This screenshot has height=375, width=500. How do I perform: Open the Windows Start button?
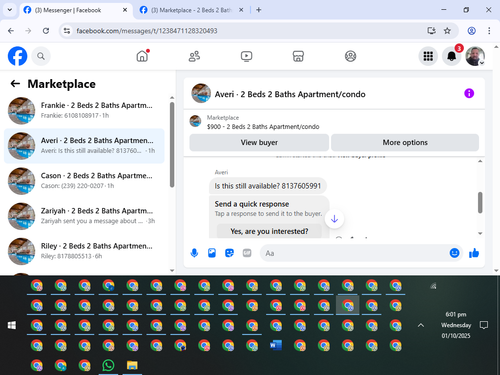[x=12, y=325]
